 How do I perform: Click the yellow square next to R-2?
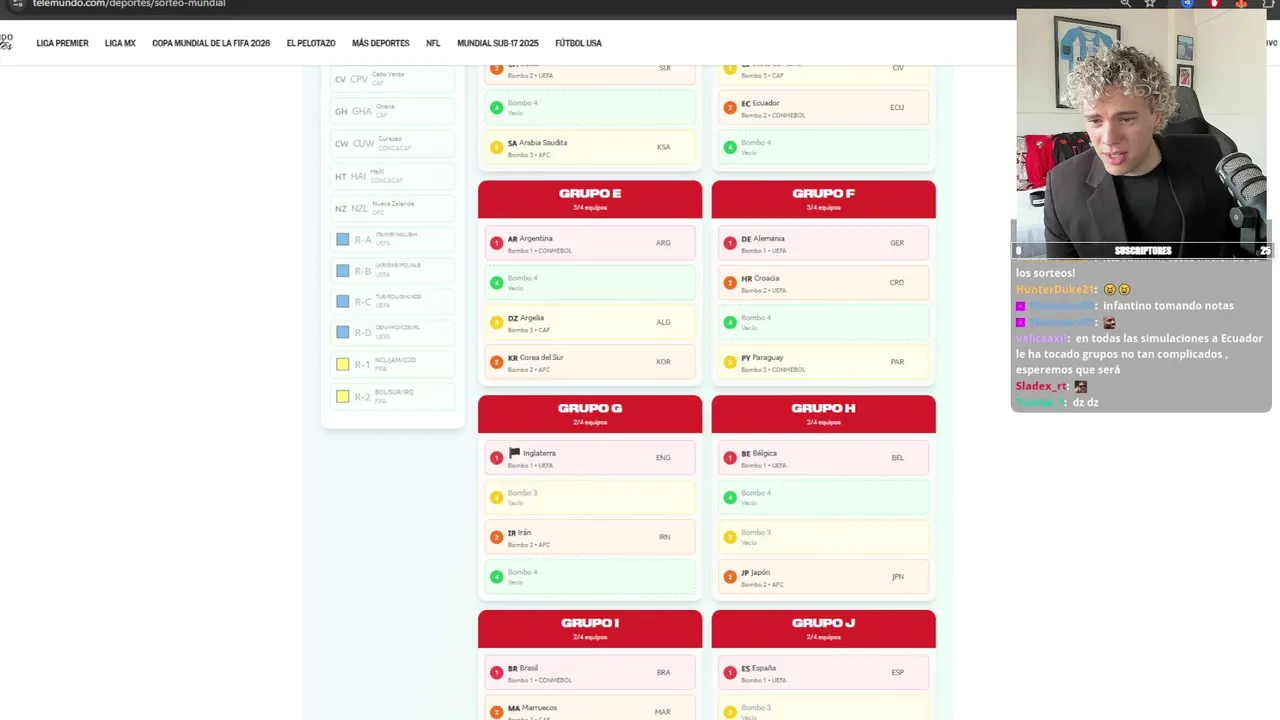(x=343, y=396)
